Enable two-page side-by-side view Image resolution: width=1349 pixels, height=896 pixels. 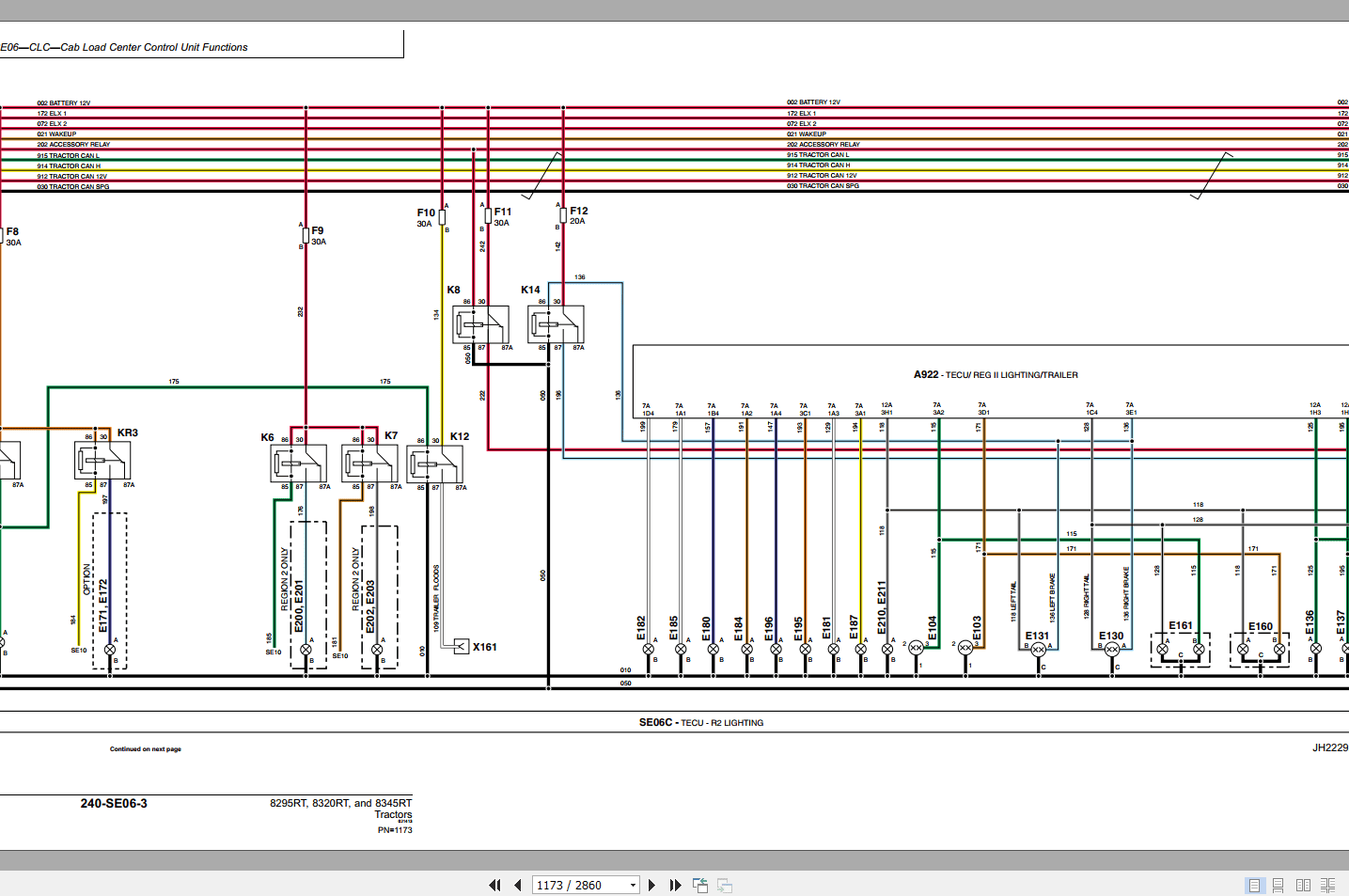tap(1303, 885)
